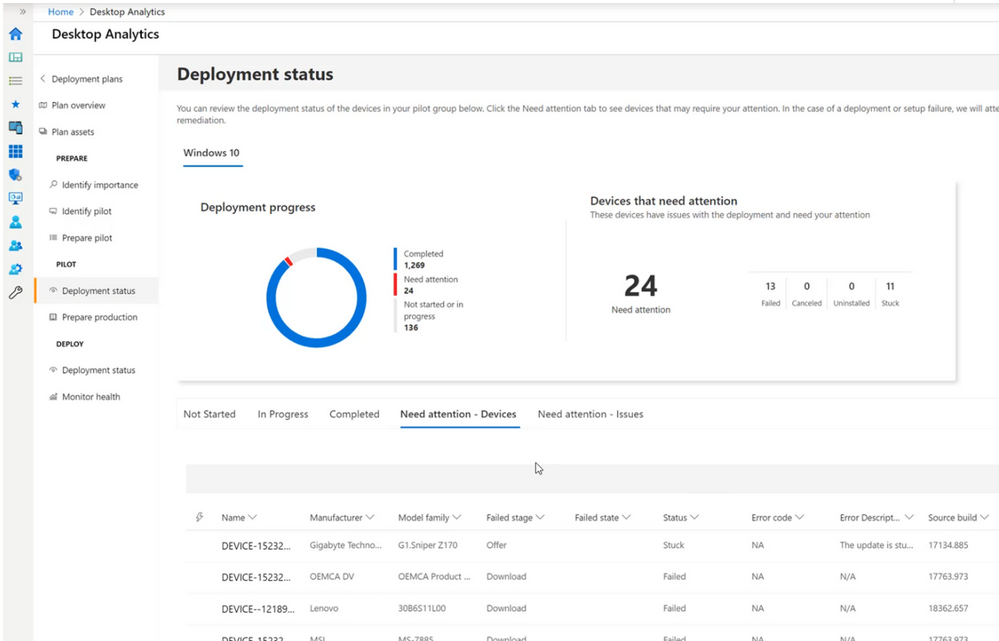Open the All resources grid icon
999x641 pixels.
[13, 151]
